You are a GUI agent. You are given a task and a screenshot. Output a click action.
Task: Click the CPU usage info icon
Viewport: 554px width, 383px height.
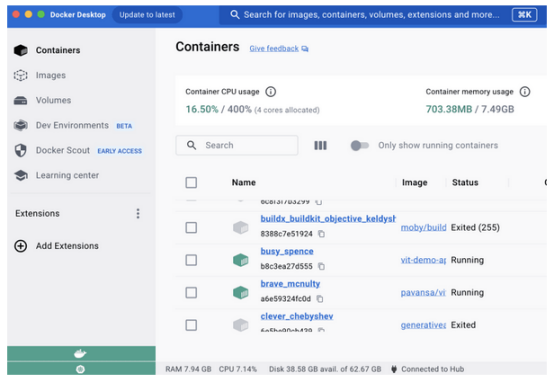271,92
